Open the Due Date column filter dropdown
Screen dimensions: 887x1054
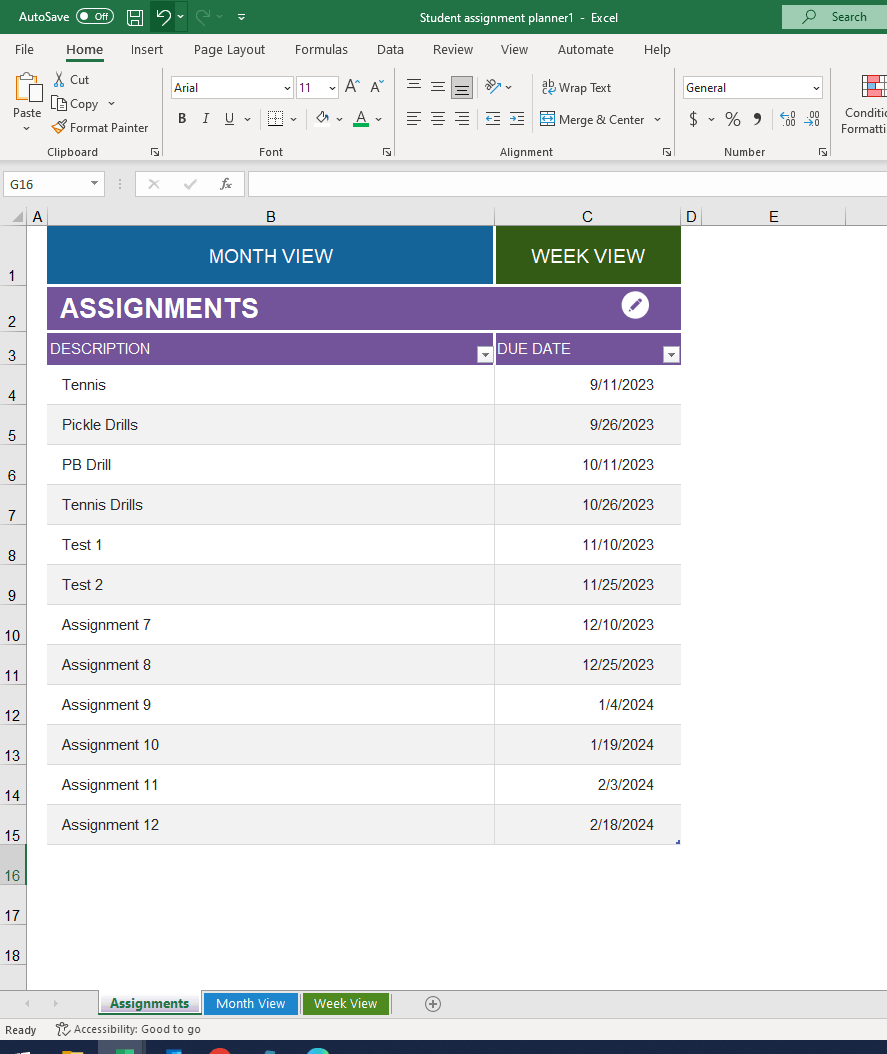click(671, 355)
